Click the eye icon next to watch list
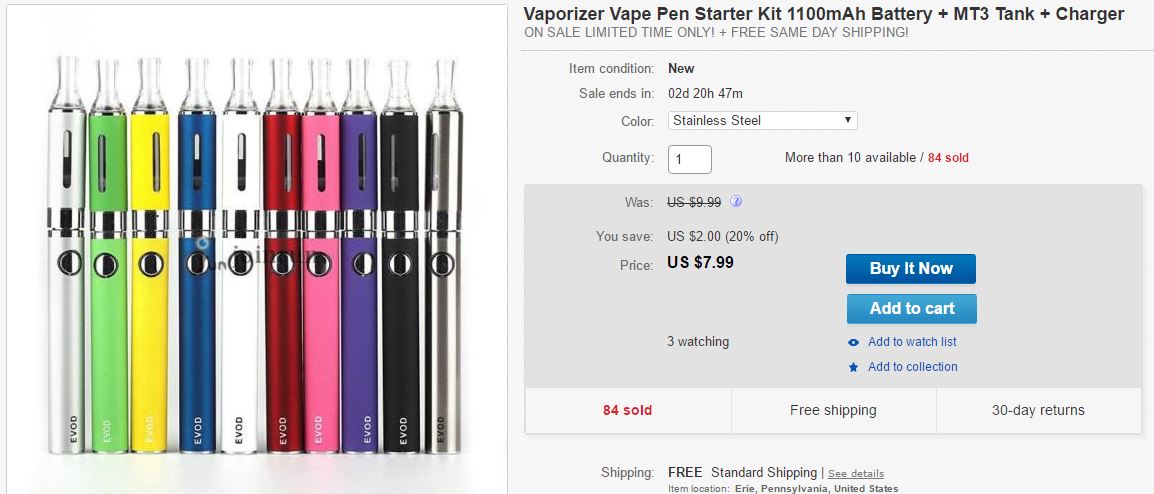 [x=853, y=342]
